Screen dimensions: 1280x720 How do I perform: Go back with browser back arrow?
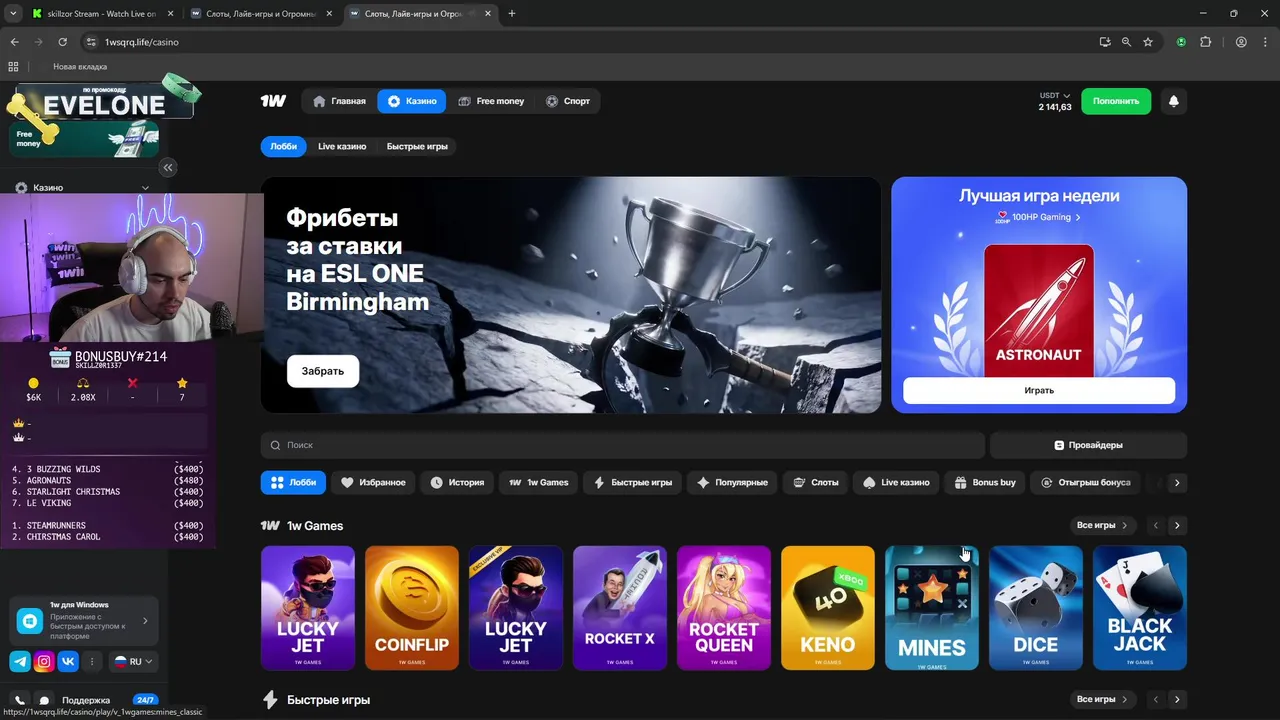coord(14,42)
